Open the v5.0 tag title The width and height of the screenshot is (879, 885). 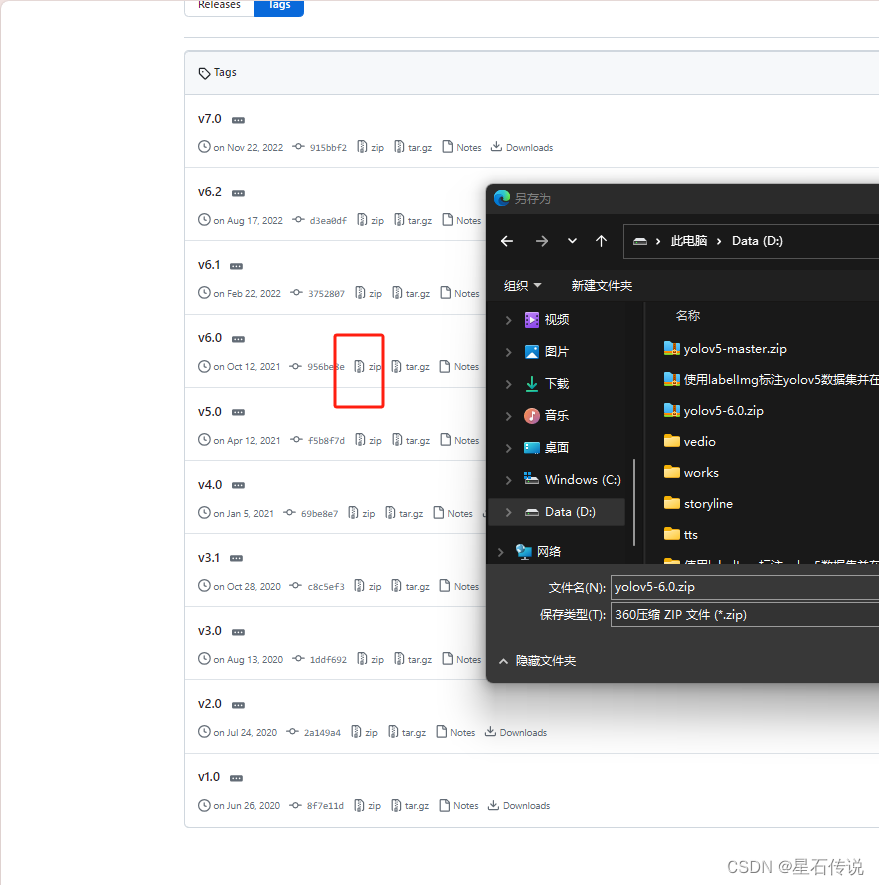click(209, 411)
